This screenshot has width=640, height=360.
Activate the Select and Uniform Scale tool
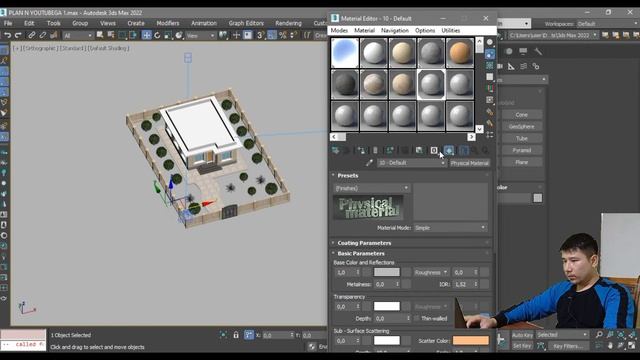tap(168, 36)
